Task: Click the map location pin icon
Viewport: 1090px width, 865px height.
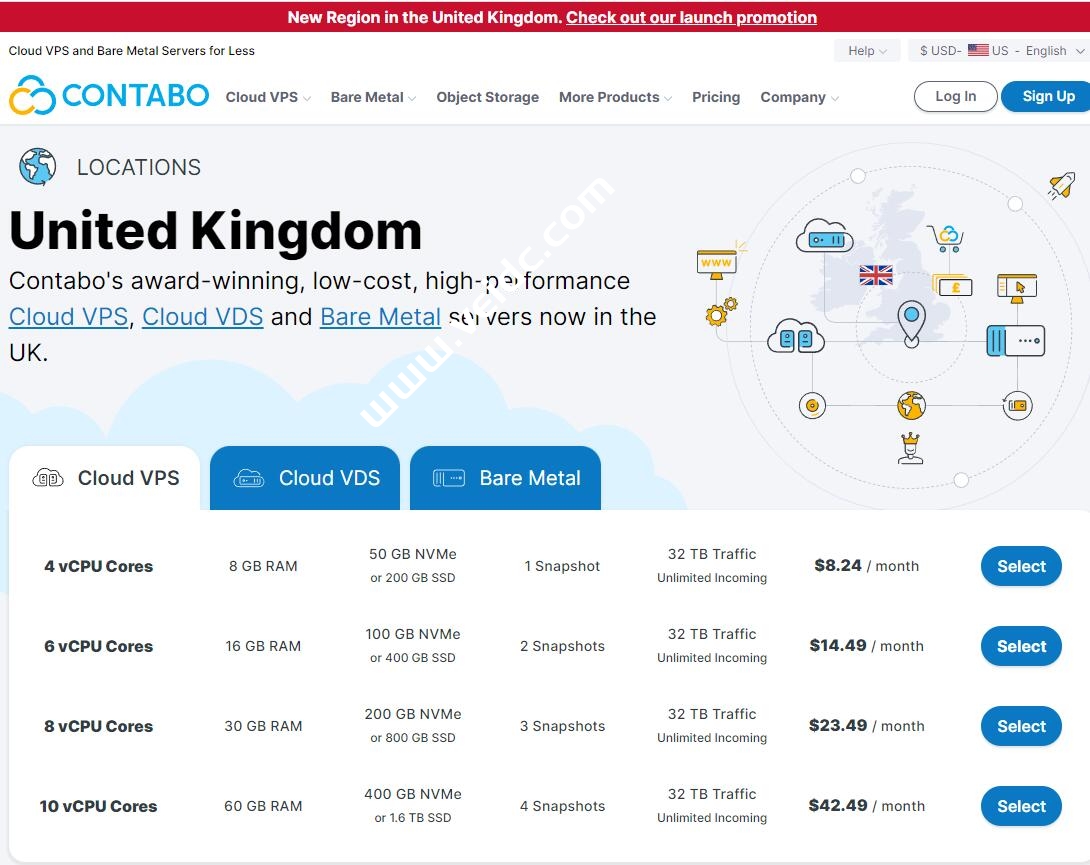Action: [911, 323]
